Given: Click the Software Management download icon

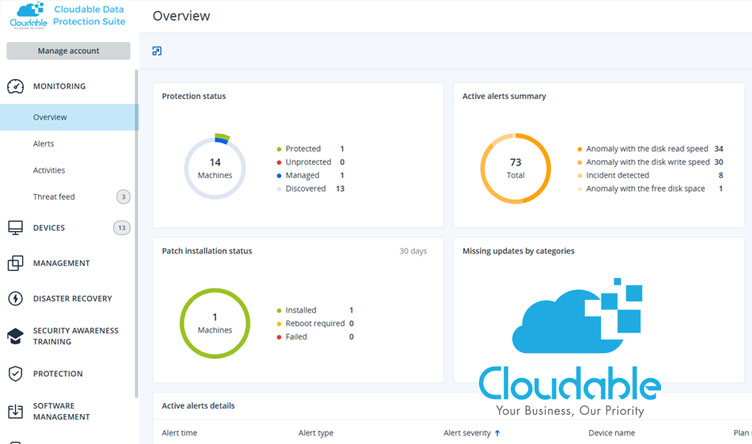Looking at the screenshot, I should 15,411.
